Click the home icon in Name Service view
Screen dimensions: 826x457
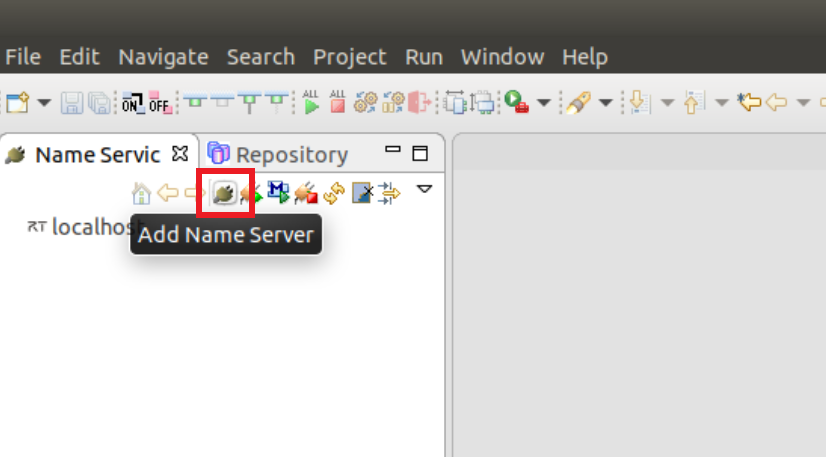tap(142, 193)
